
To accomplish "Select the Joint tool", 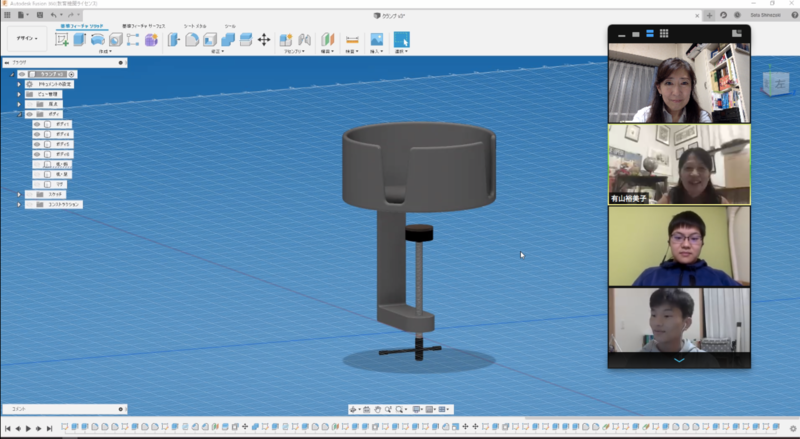I will coord(305,39).
